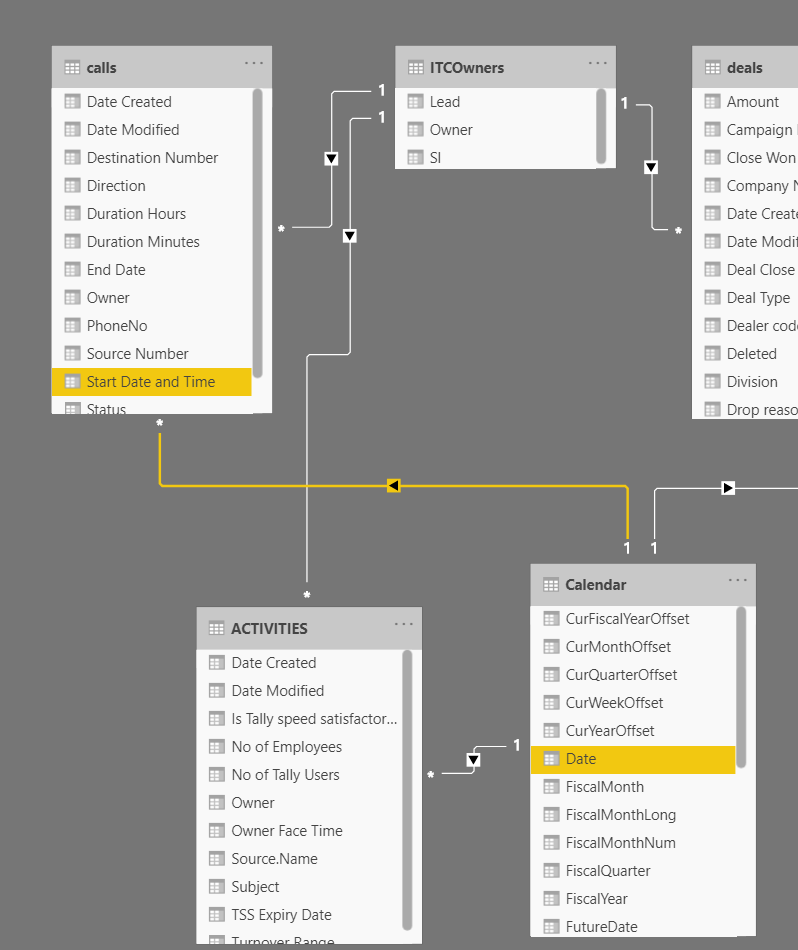This screenshot has height=950, width=798.
Task: Select Date Modified field in ACTIVITIES
Action: (x=299, y=691)
